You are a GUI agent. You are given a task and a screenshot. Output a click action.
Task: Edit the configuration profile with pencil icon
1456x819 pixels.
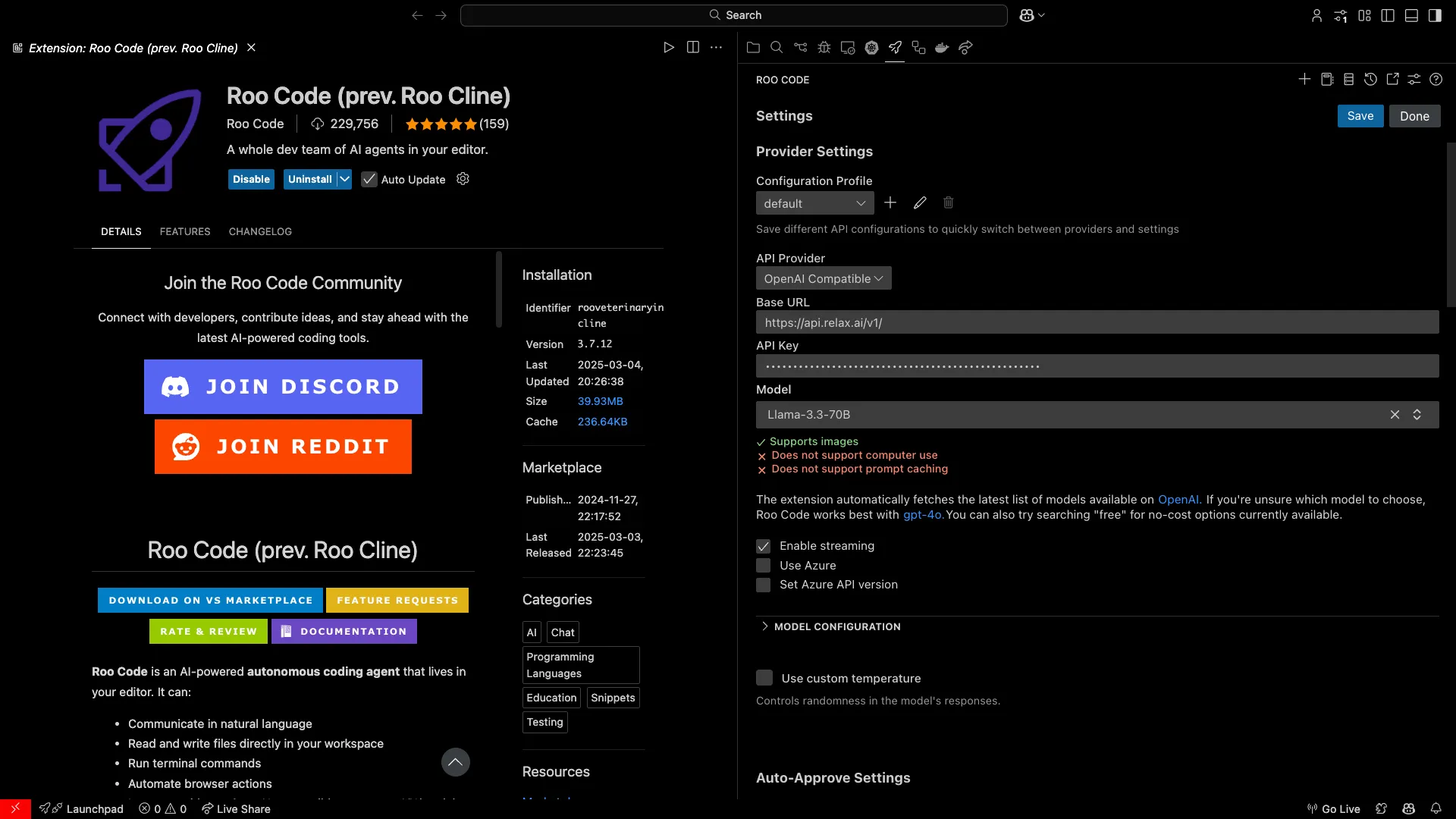pos(920,203)
